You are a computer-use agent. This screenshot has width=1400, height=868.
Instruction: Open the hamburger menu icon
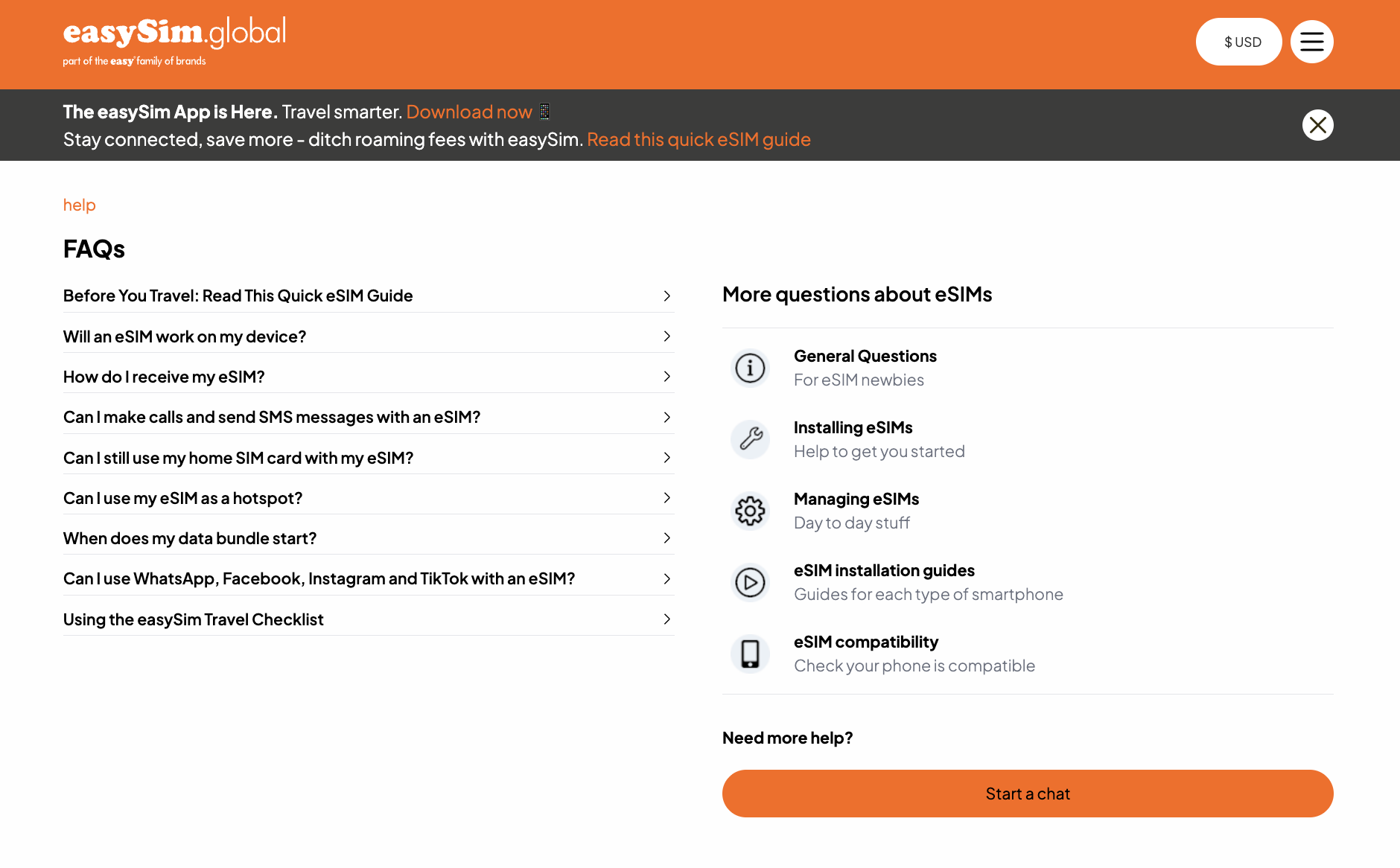(1311, 42)
